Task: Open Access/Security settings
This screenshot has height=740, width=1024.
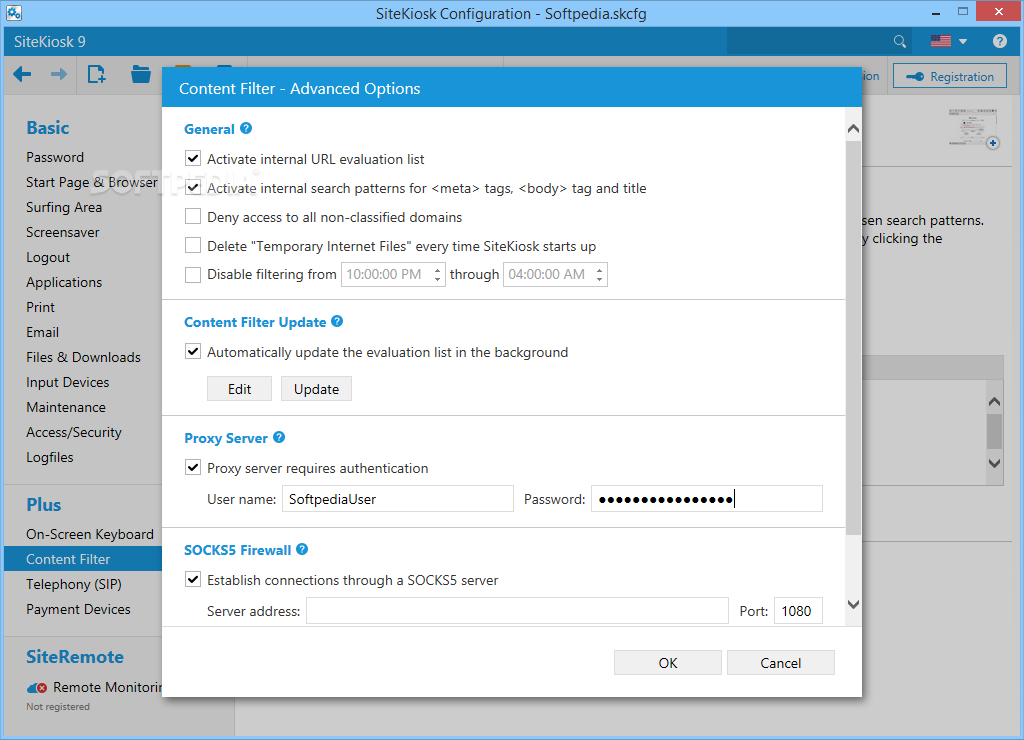Action: click(74, 432)
